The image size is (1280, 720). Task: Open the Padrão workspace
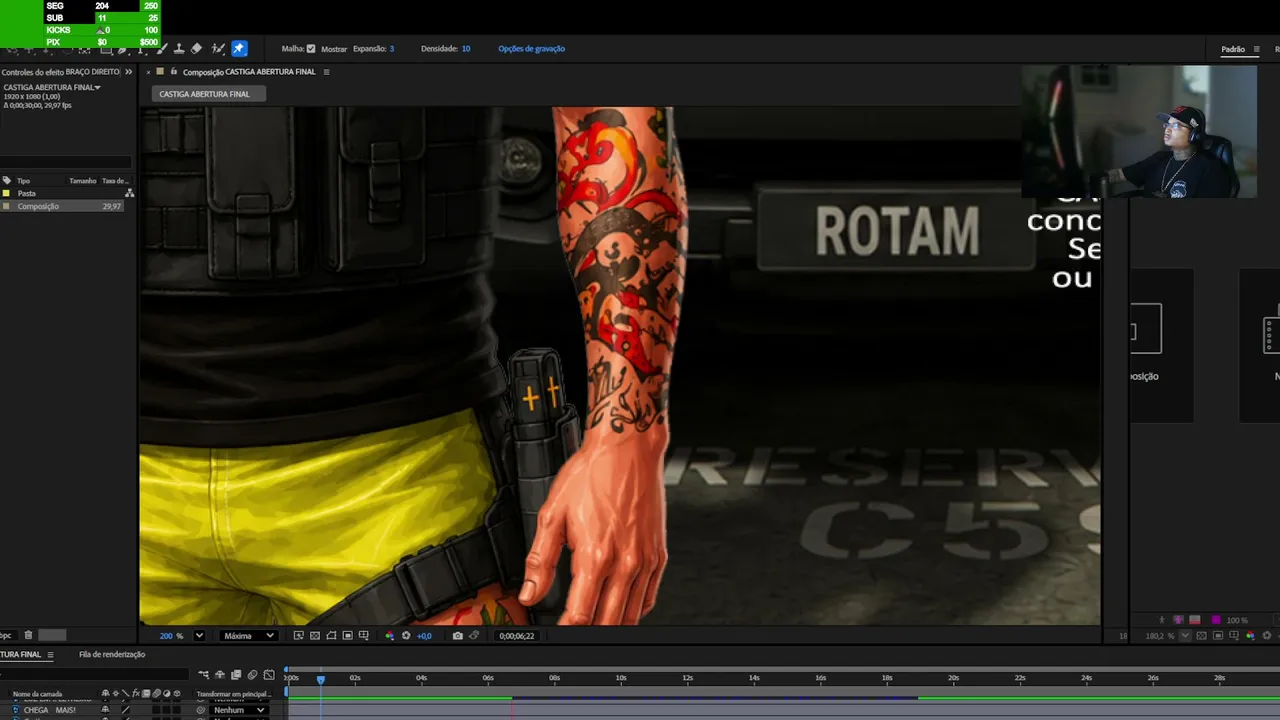click(x=1233, y=49)
